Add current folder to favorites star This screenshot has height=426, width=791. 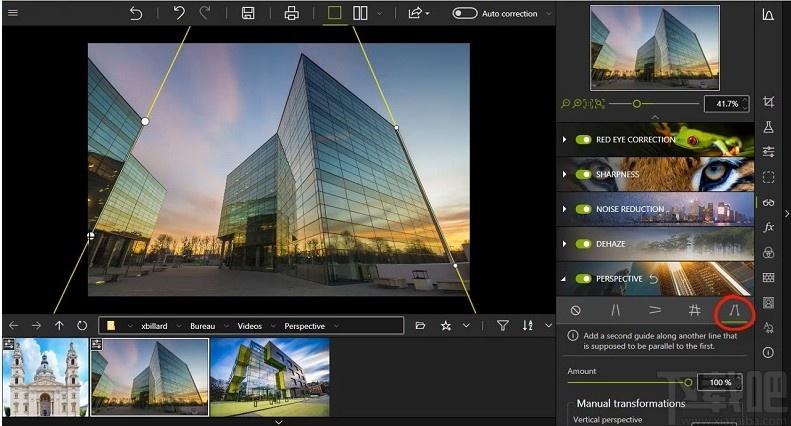[x=445, y=326]
